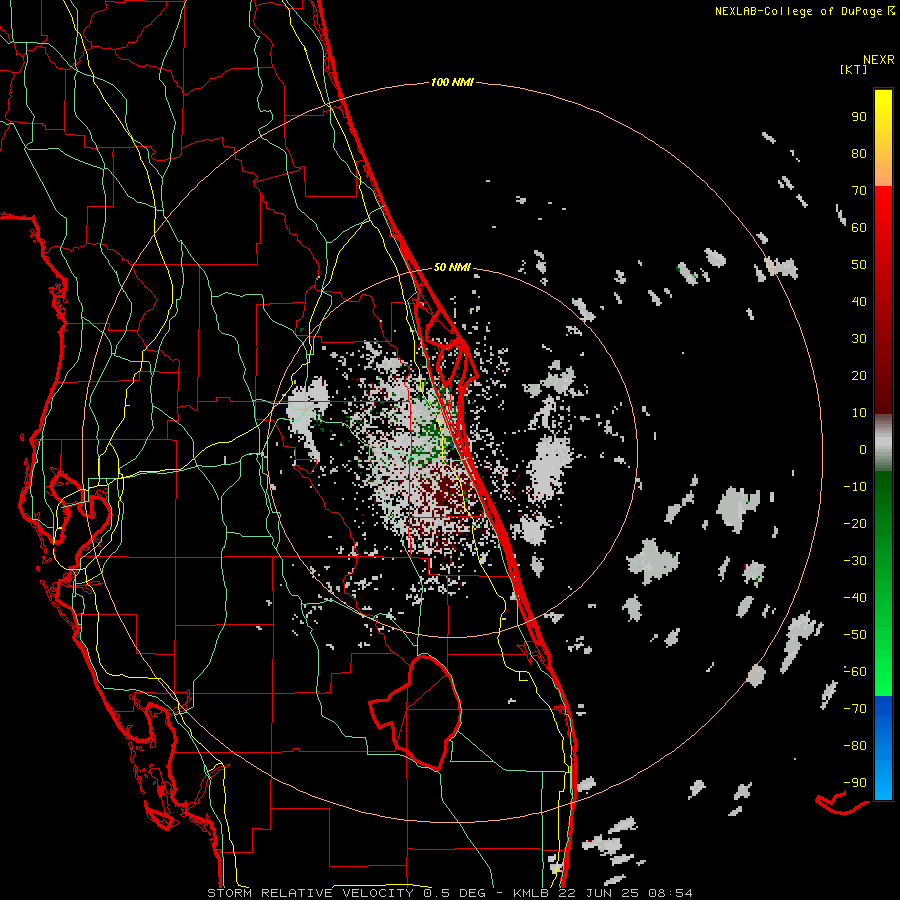This screenshot has height=900, width=900.
Task: Click the "0" scale label
Action: point(863,449)
